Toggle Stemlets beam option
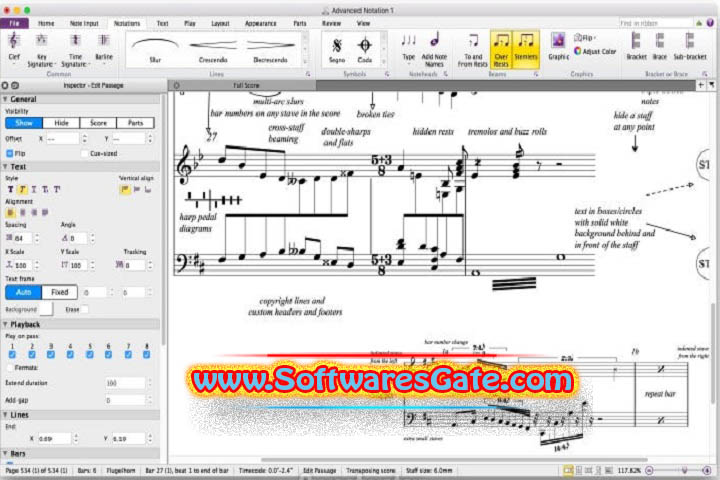Screen dimensions: 720x480 [x=526, y=48]
